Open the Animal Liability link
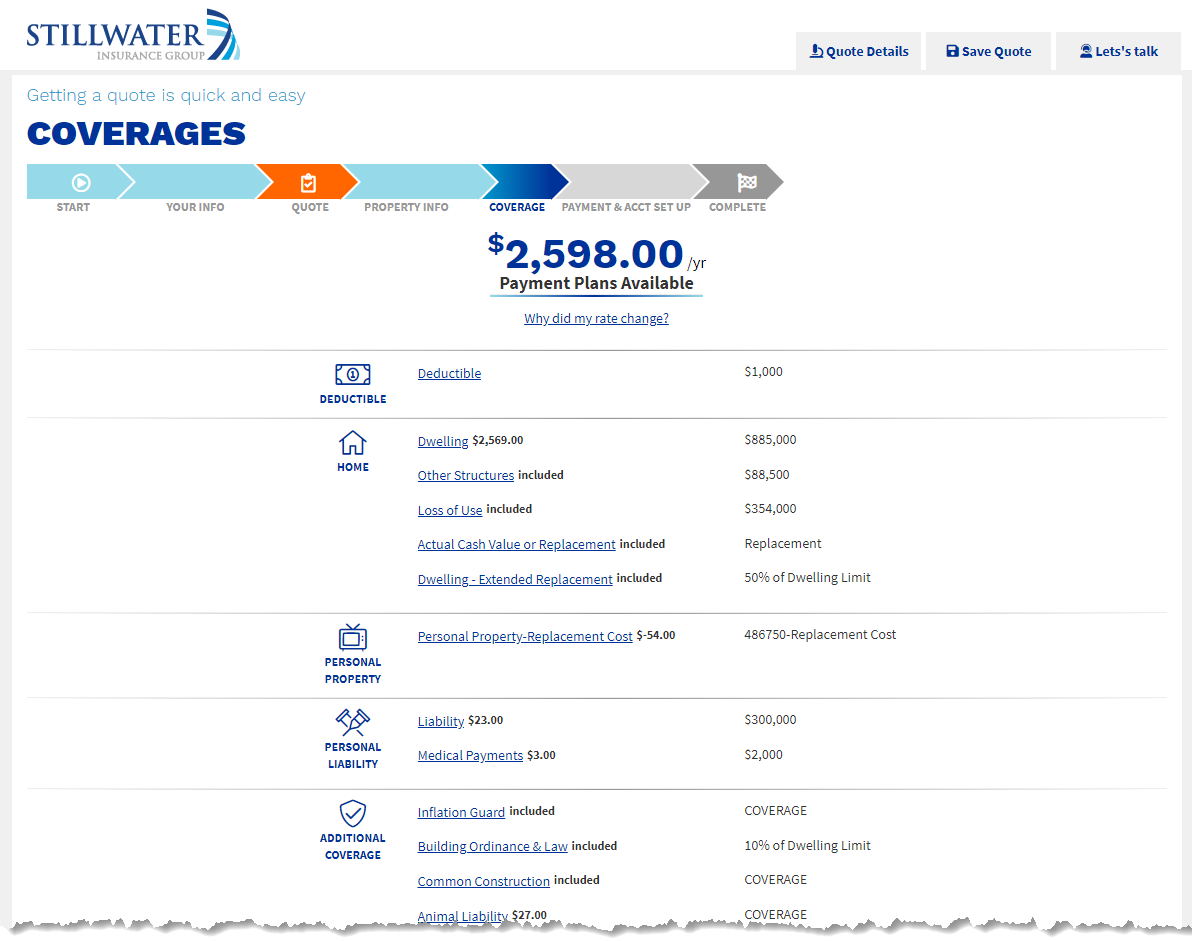 pyautogui.click(x=462, y=916)
